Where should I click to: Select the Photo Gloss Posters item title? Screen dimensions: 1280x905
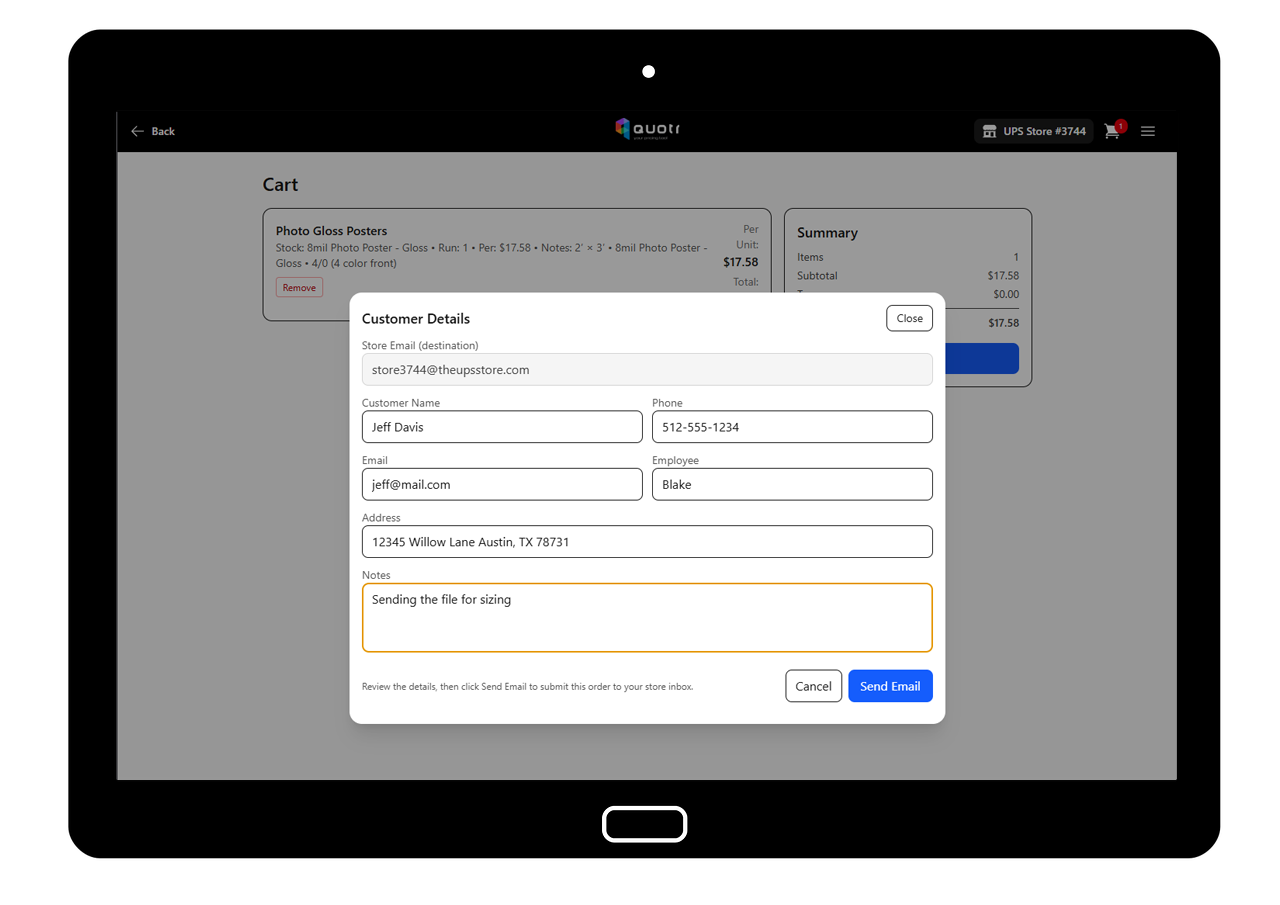coord(331,231)
